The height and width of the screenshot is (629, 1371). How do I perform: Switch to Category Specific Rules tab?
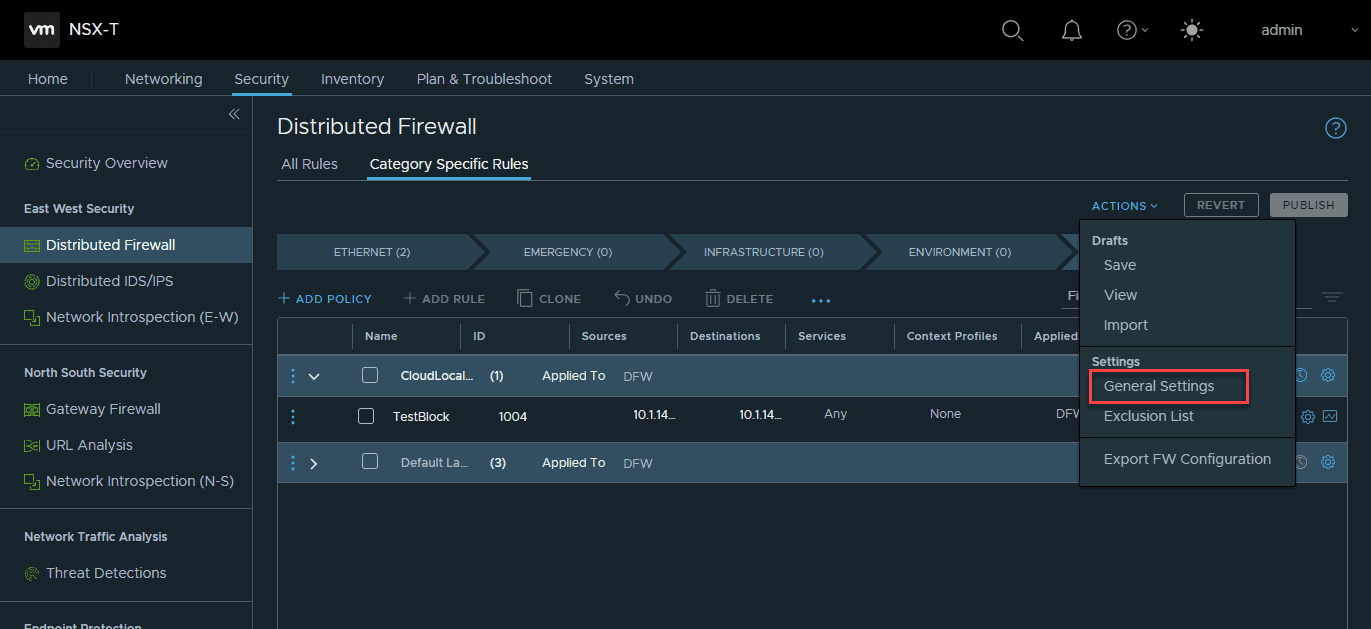pos(449,164)
